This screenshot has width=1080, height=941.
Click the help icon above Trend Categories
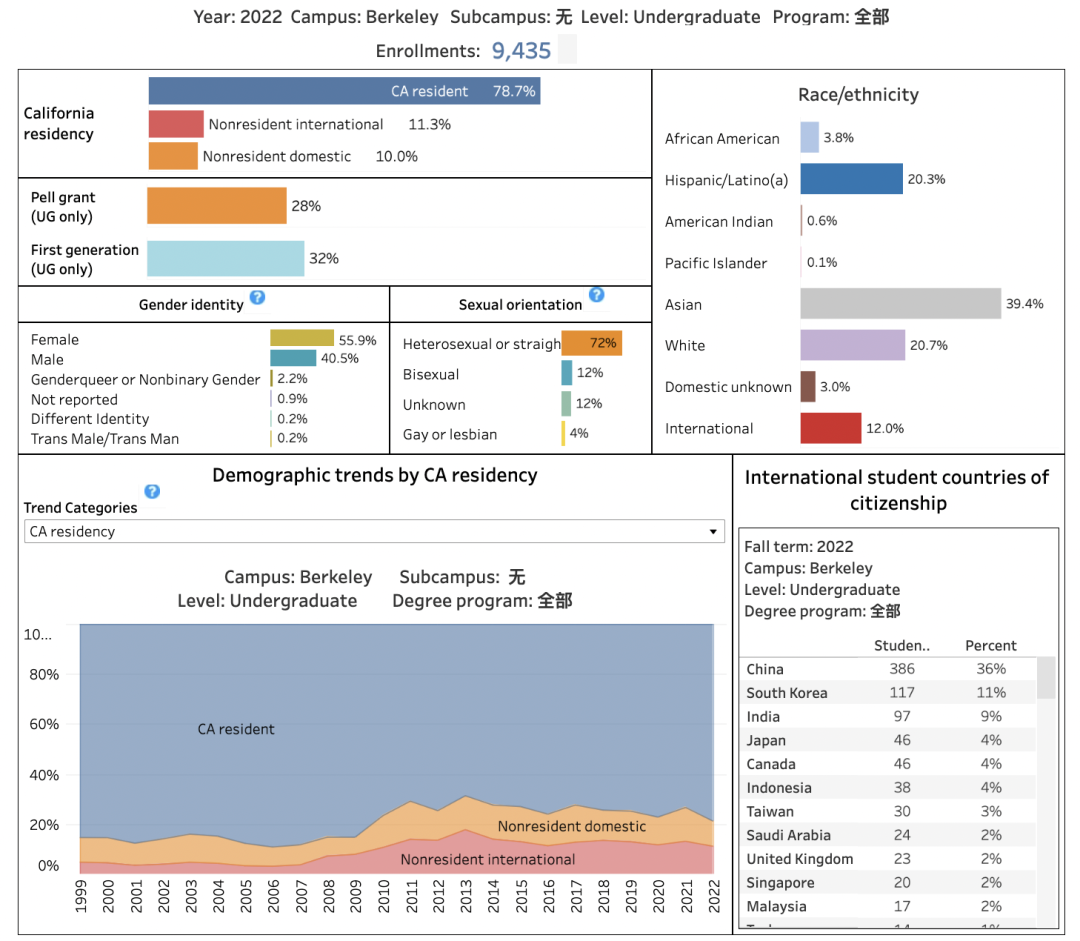tap(152, 491)
